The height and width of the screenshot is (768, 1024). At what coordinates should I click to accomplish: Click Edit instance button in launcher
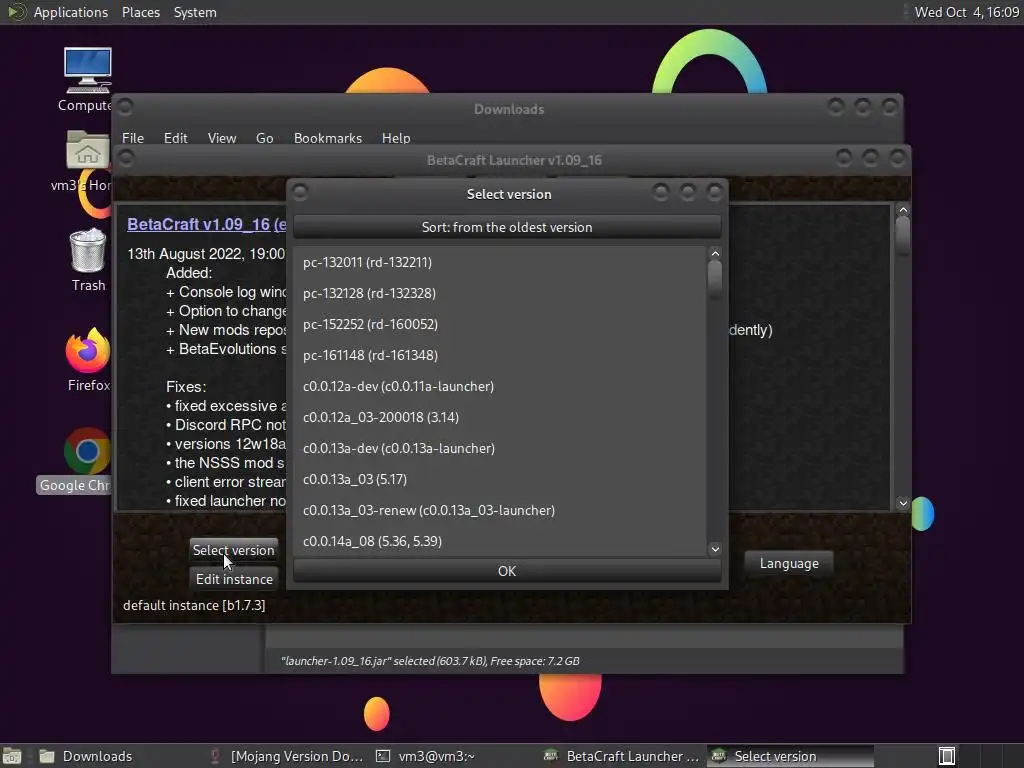(234, 579)
